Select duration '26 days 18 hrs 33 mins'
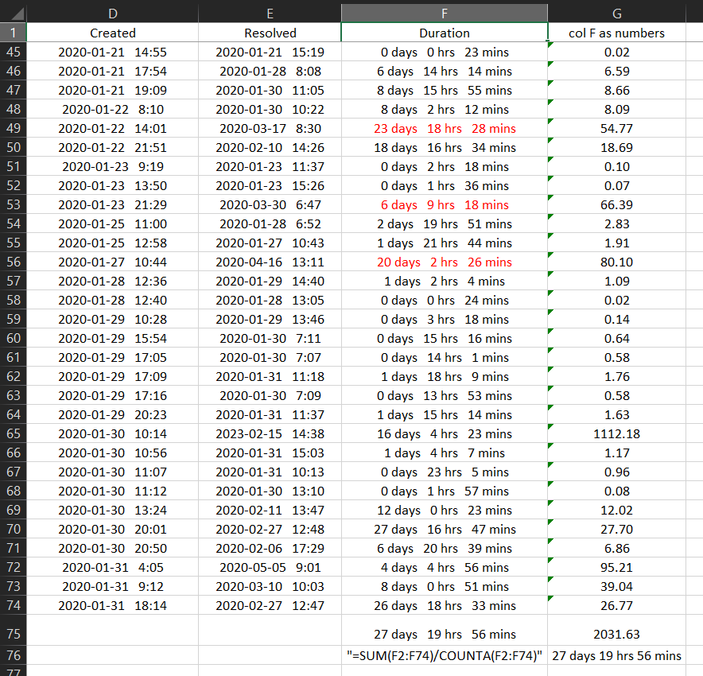The image size is (703, 676). (x=444, y=605)
